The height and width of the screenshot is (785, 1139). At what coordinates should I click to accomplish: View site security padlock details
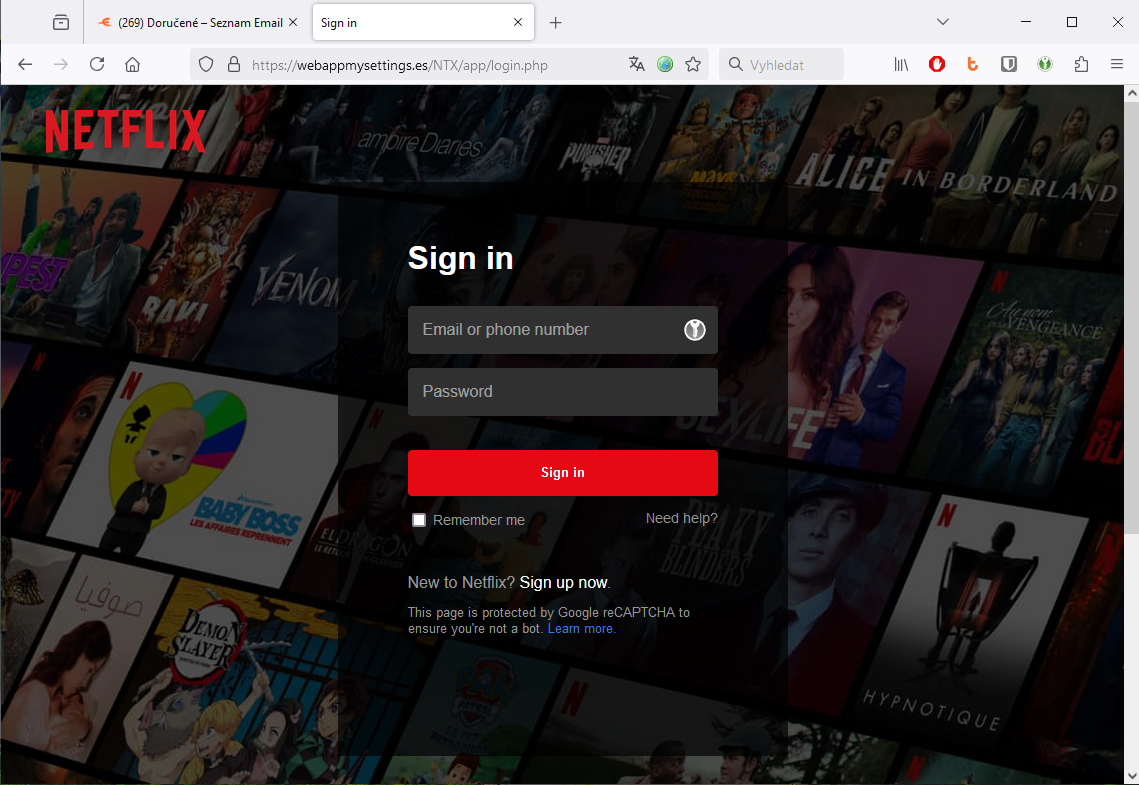coord(234,65)
